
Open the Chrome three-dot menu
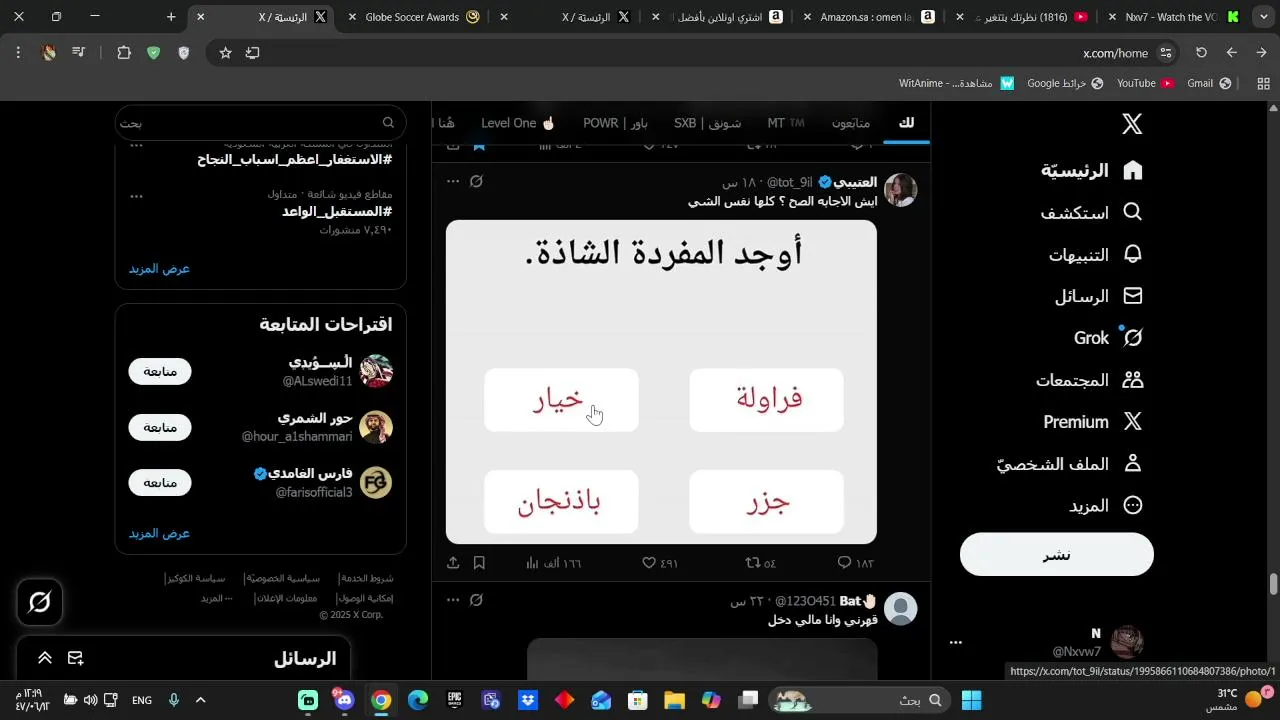click(18, 53)
